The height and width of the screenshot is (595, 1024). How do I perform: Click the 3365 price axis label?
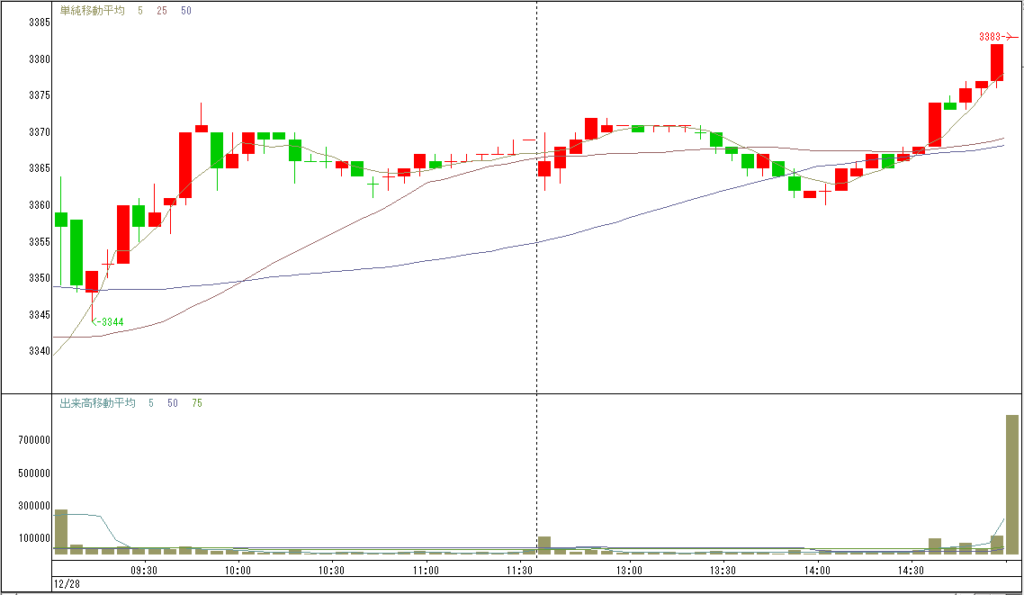click(39, 169)
